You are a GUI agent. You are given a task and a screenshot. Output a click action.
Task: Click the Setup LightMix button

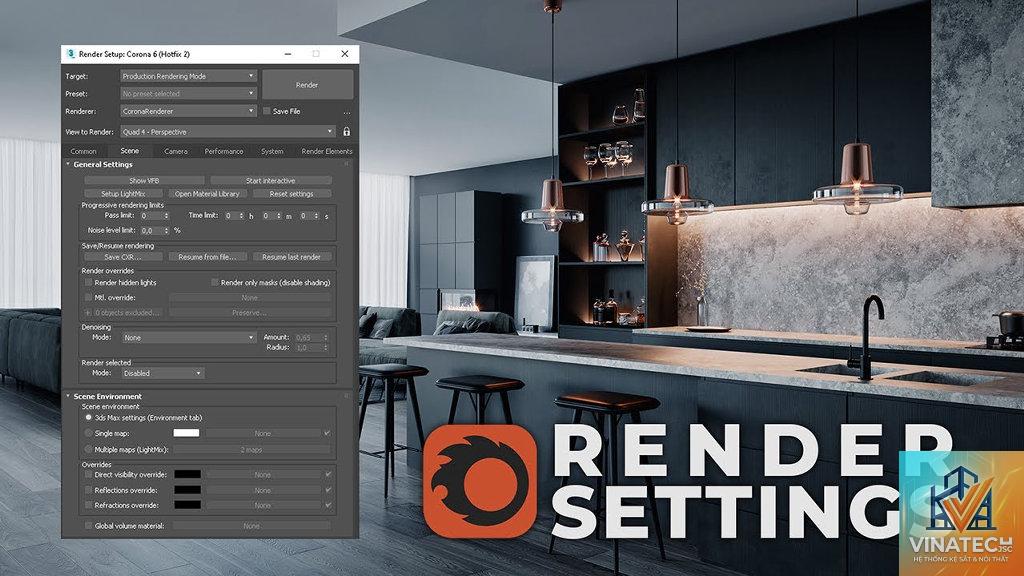123,194
